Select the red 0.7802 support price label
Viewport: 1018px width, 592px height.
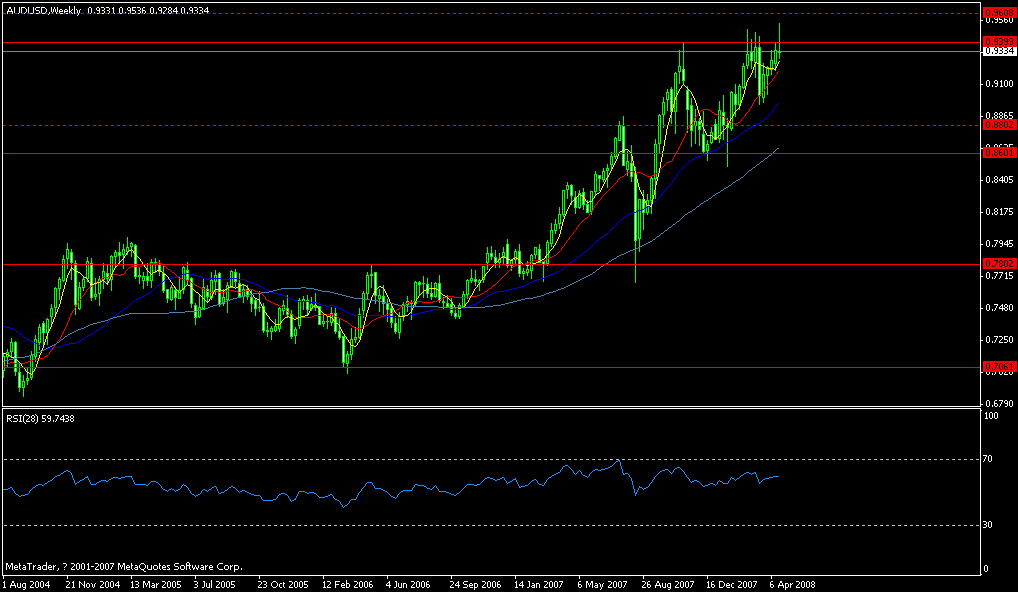[997, 263]
